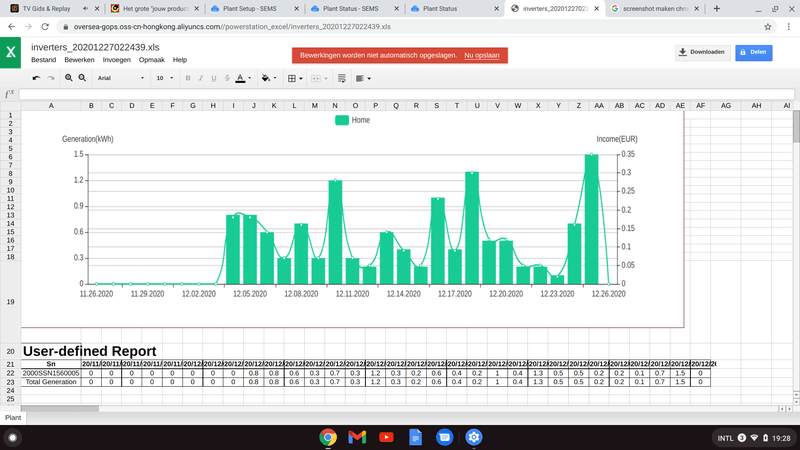Open the Arial font family dropdown
This screenshot has width=800, height=450.
121,78
